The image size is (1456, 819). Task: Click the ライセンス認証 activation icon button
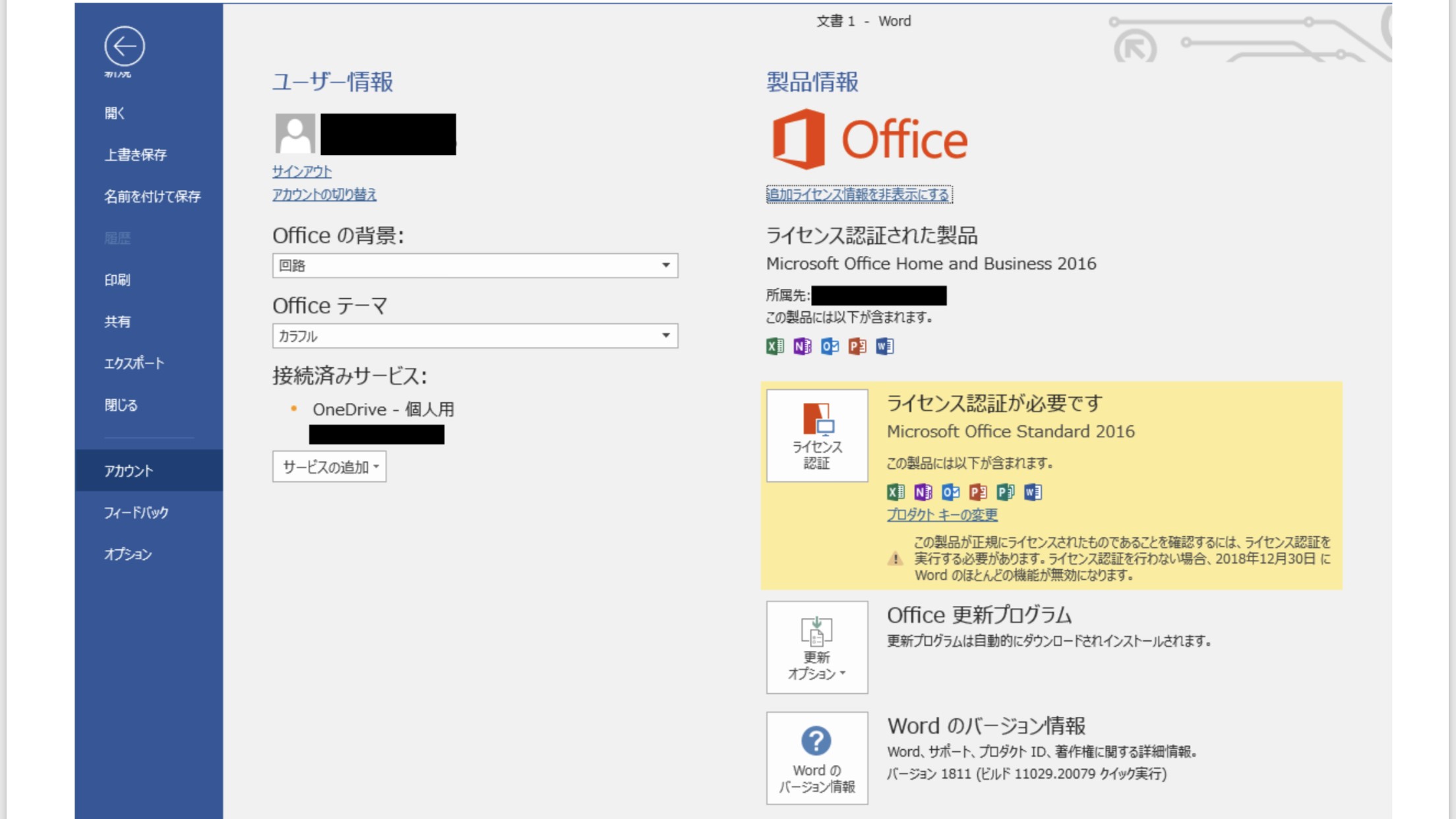point(816,435)
